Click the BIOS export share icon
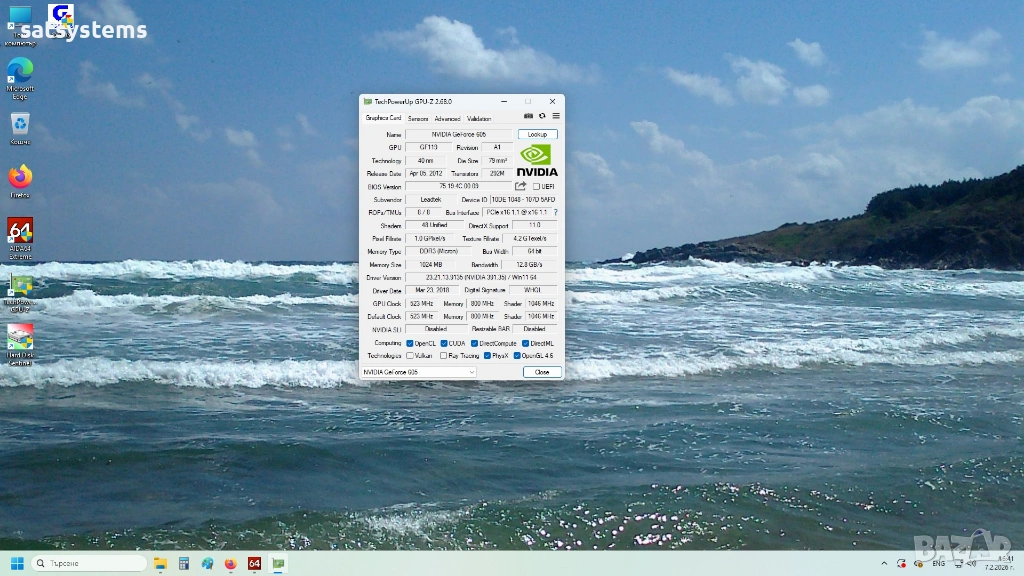 point(520,186)
